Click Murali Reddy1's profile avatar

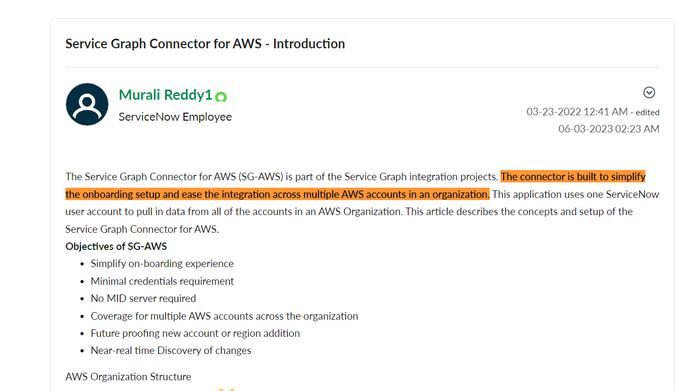[87, 104]
